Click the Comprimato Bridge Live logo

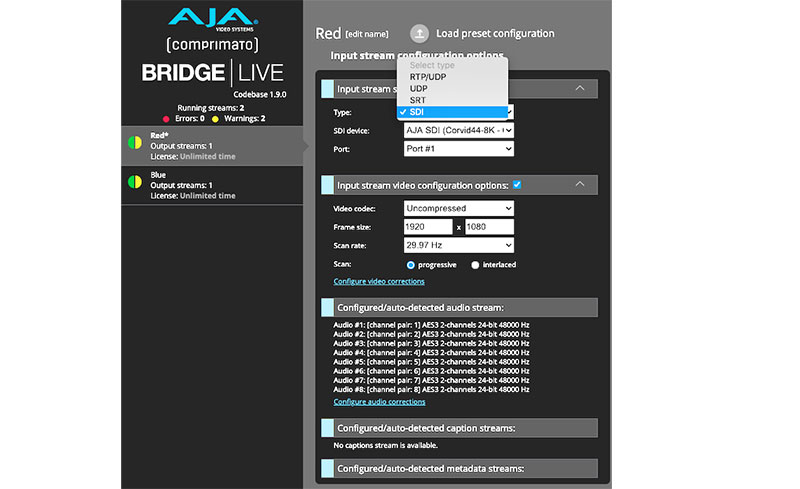click(212, 63)
